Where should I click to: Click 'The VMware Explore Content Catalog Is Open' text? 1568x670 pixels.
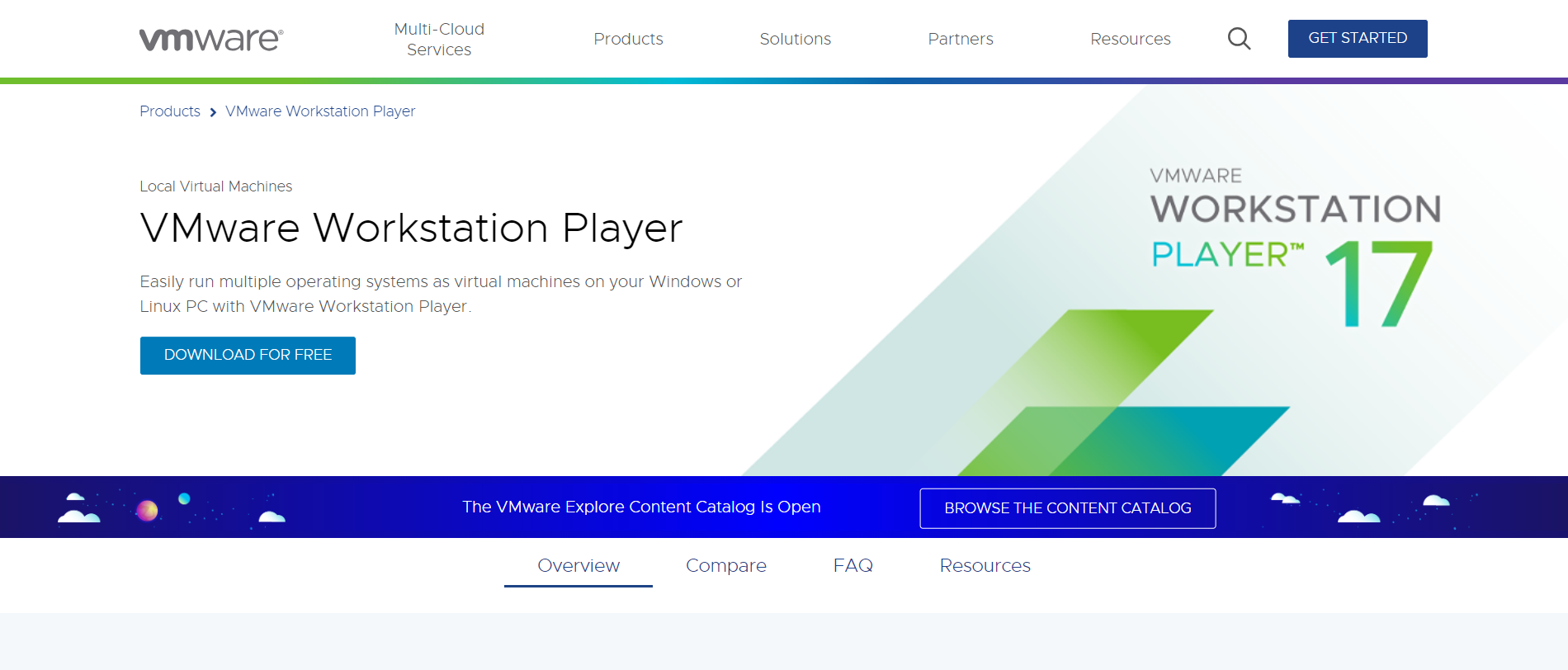tap(641, 507)
